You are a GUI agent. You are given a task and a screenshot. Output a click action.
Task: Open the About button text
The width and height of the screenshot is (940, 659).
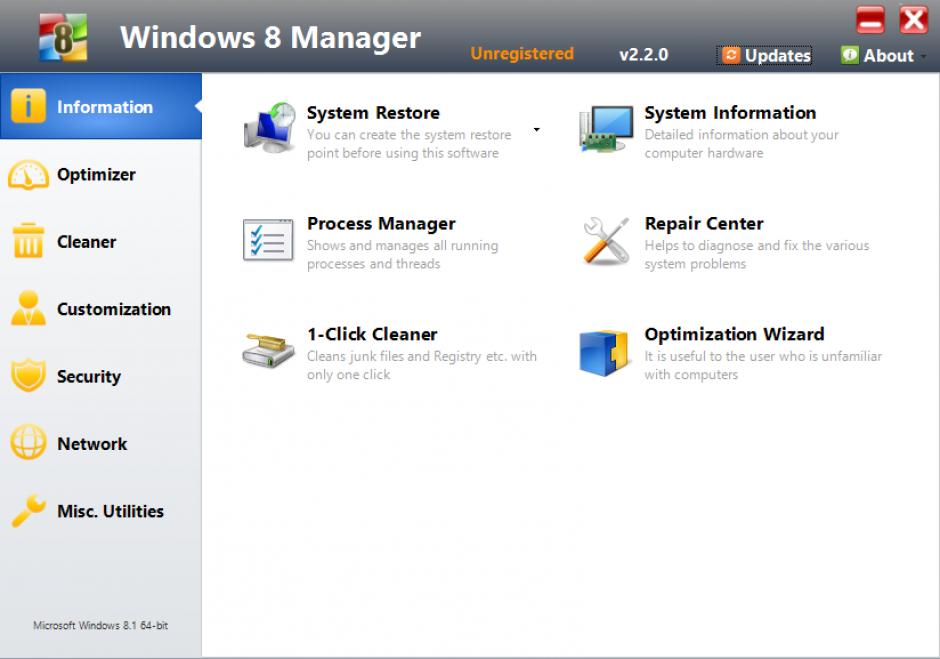[888, 56]
